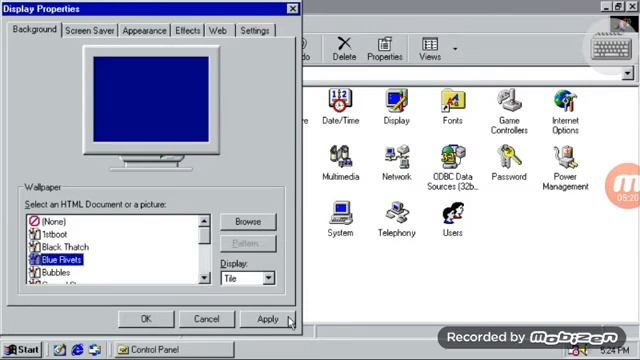Image resolution: width=640 pixels, height=360 pixels.
Task: Open the Multimedia icon
Action: point(340,162)
